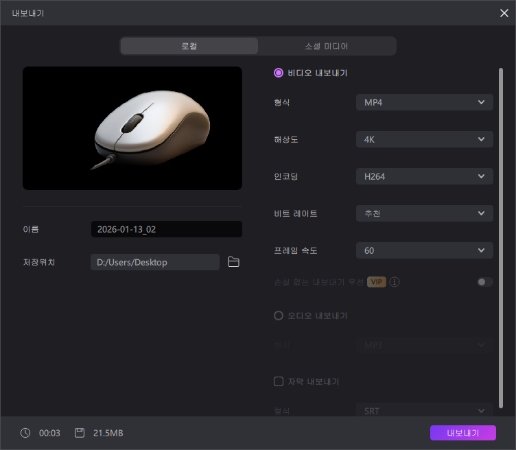
Task: Open the 형식 MP4 format dropdown
Action: 424,102
